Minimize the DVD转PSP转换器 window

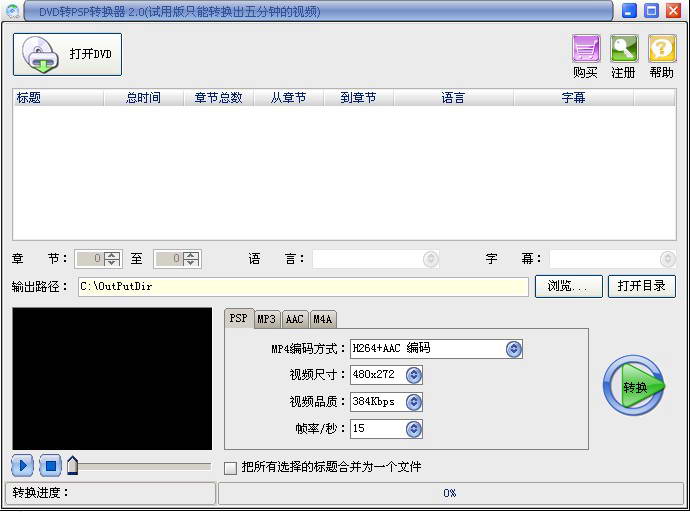(629, 11)
